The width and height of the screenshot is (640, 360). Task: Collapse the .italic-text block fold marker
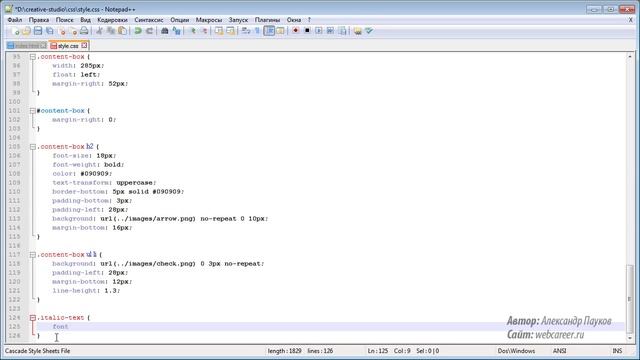(x=33, y=318)
